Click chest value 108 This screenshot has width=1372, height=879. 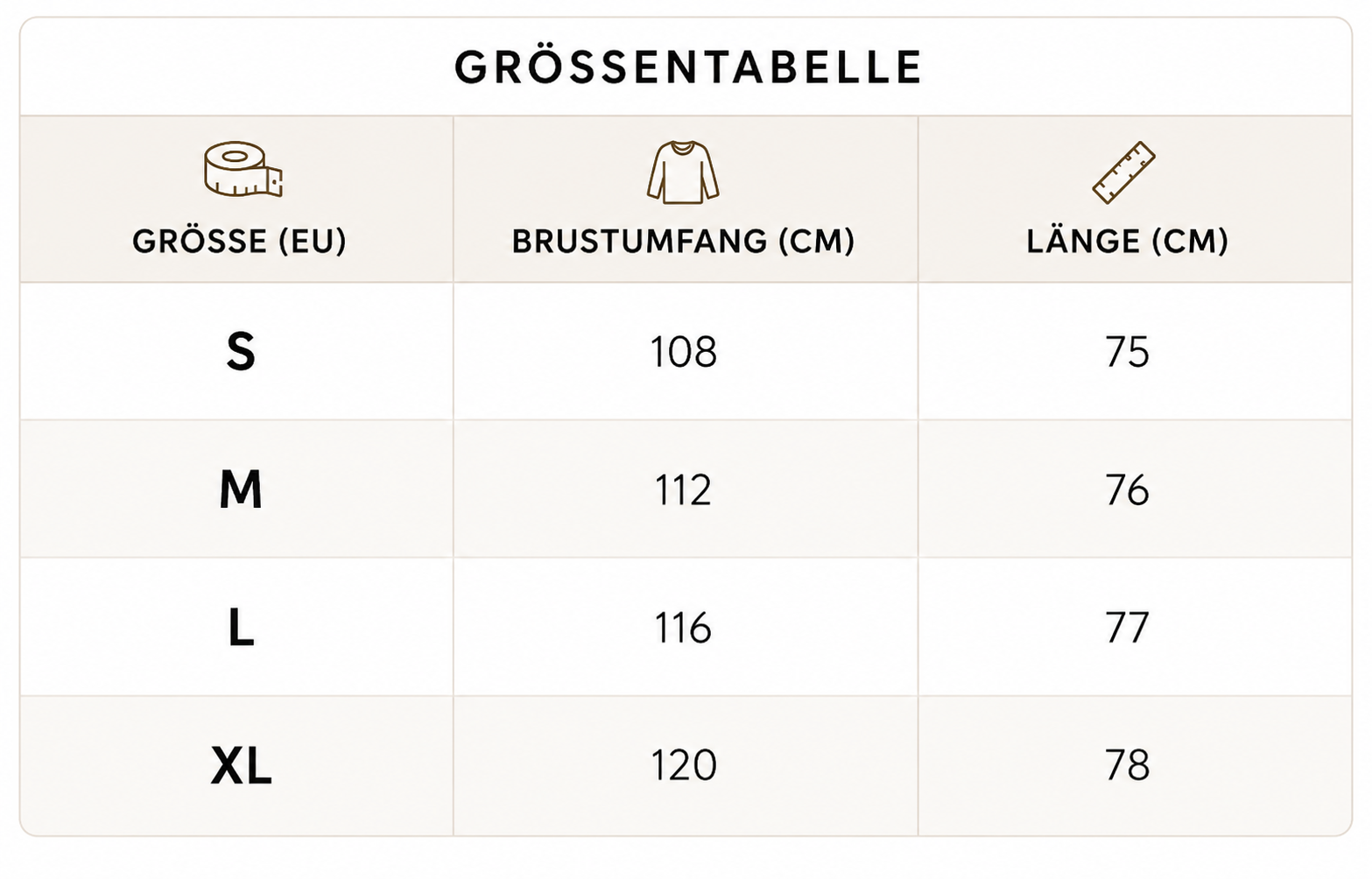click(x=683, y=352)
